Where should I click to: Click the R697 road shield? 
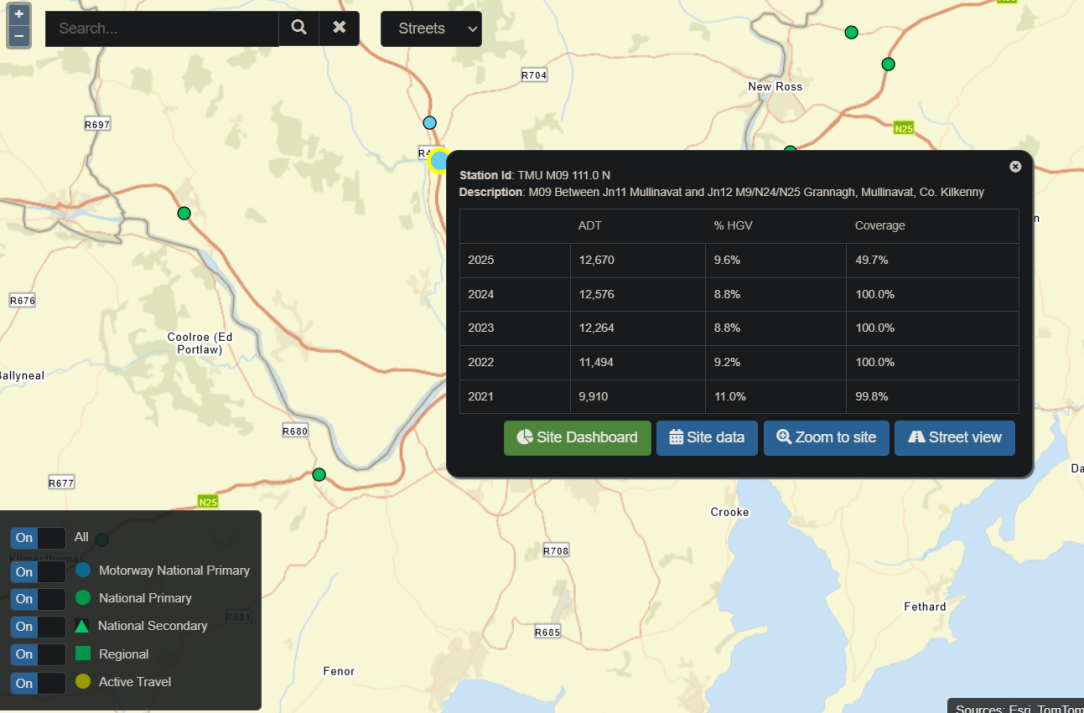tap(97, 124)
